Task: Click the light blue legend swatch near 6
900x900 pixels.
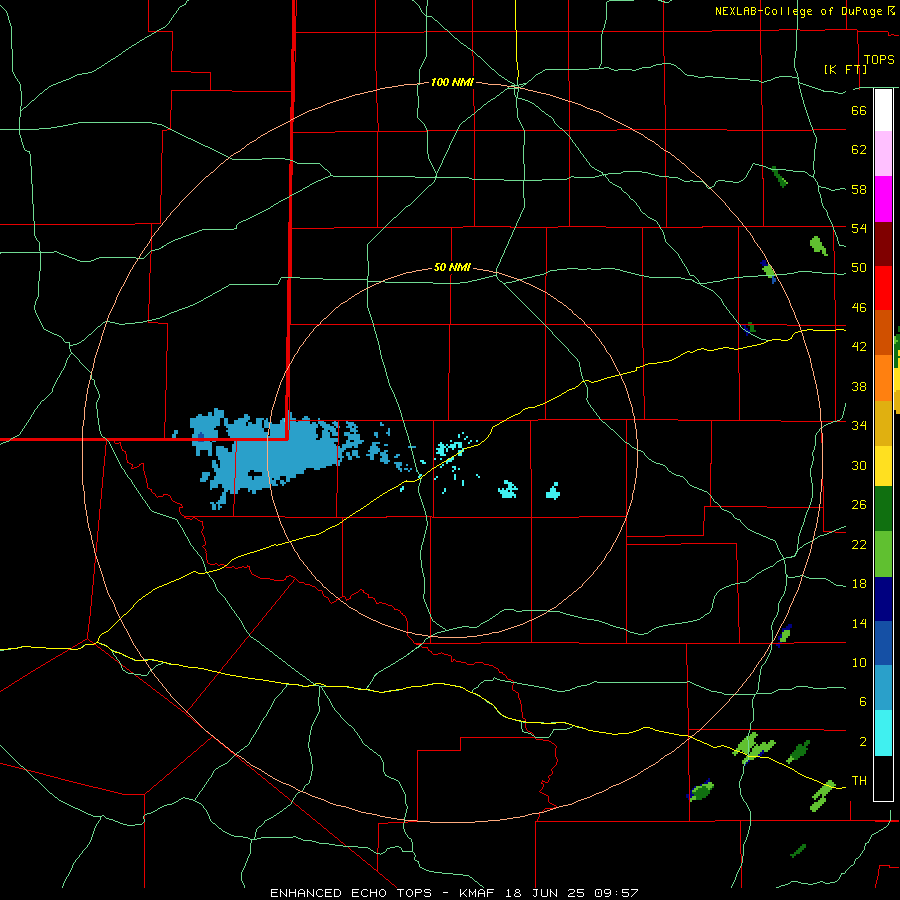Action: pyautogui.click(x=883, y=687)
